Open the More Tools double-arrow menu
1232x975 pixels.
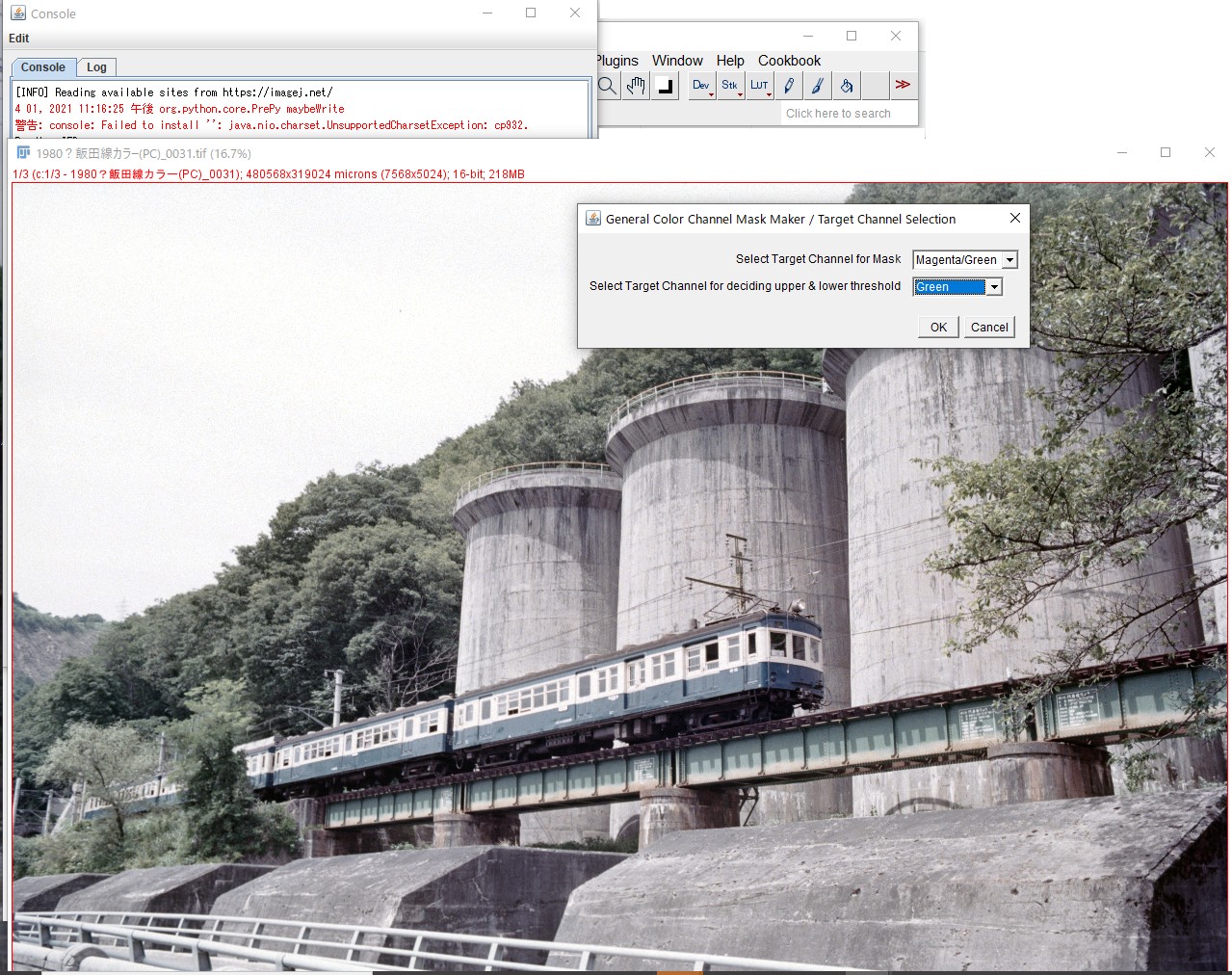click(903, 86)
